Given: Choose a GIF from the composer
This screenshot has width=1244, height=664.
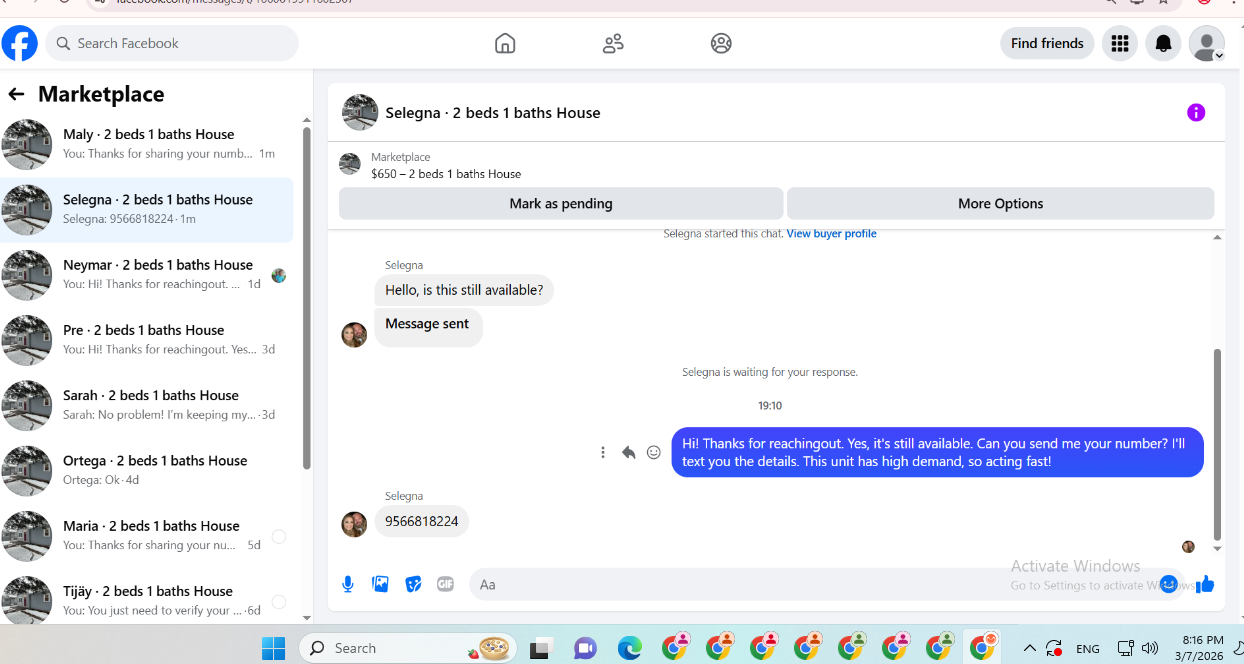Looking at the screenshot, I should click(446, 584).
